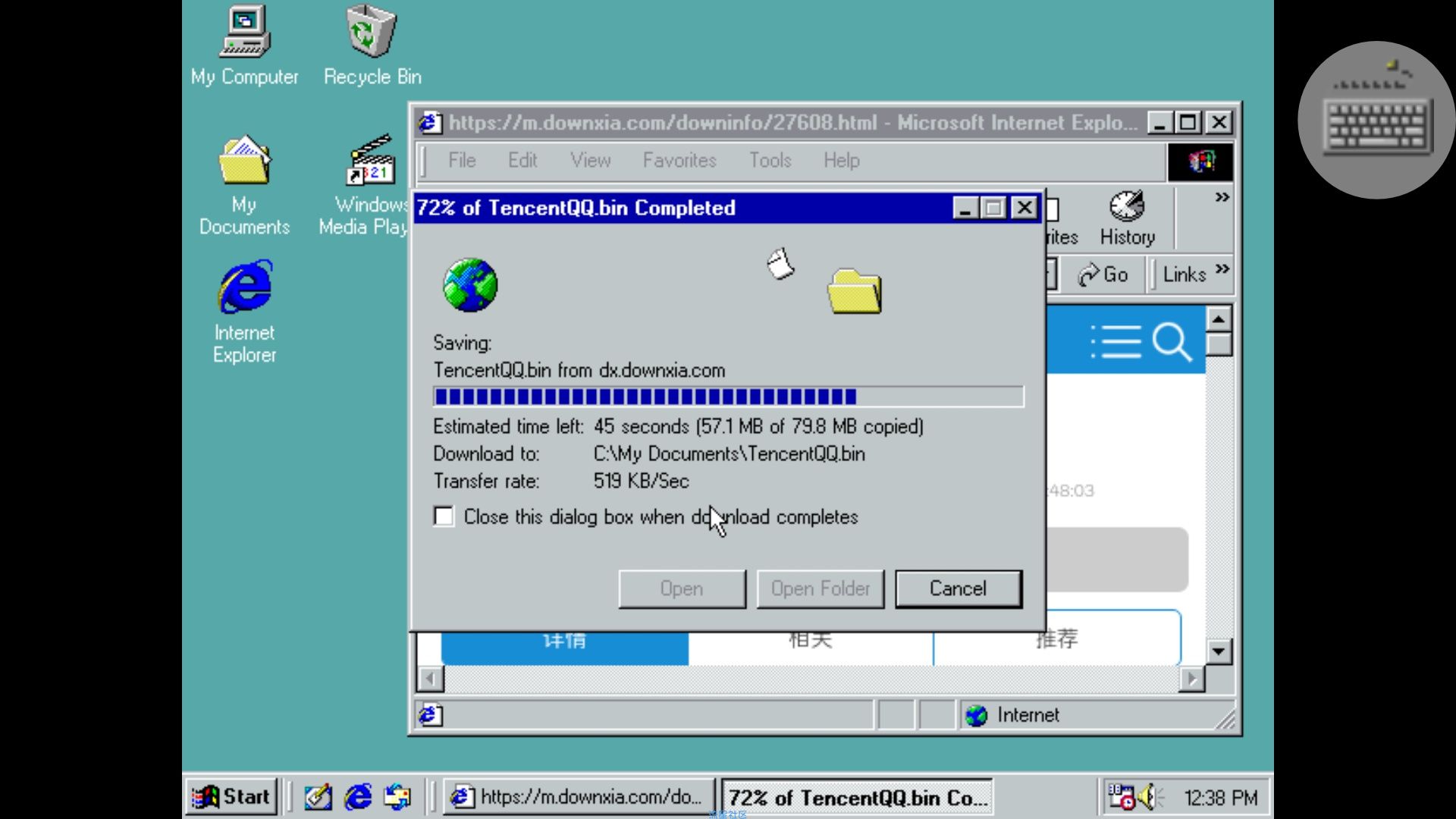Click the Links toolbar label
Screen dimensions: 1456x819
pyautogui.click(x=1185, y=275)
